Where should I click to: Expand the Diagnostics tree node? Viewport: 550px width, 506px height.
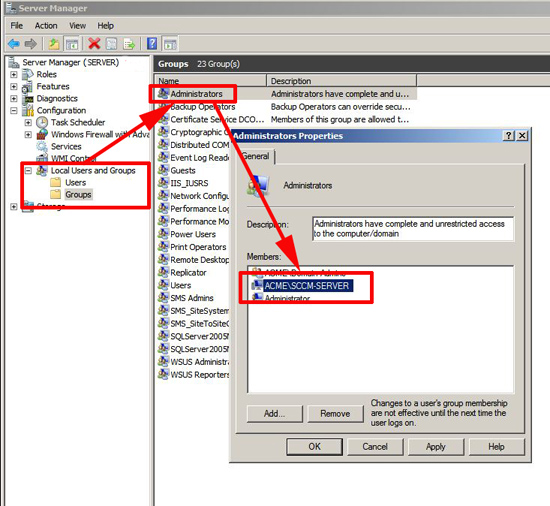point(14,99)
